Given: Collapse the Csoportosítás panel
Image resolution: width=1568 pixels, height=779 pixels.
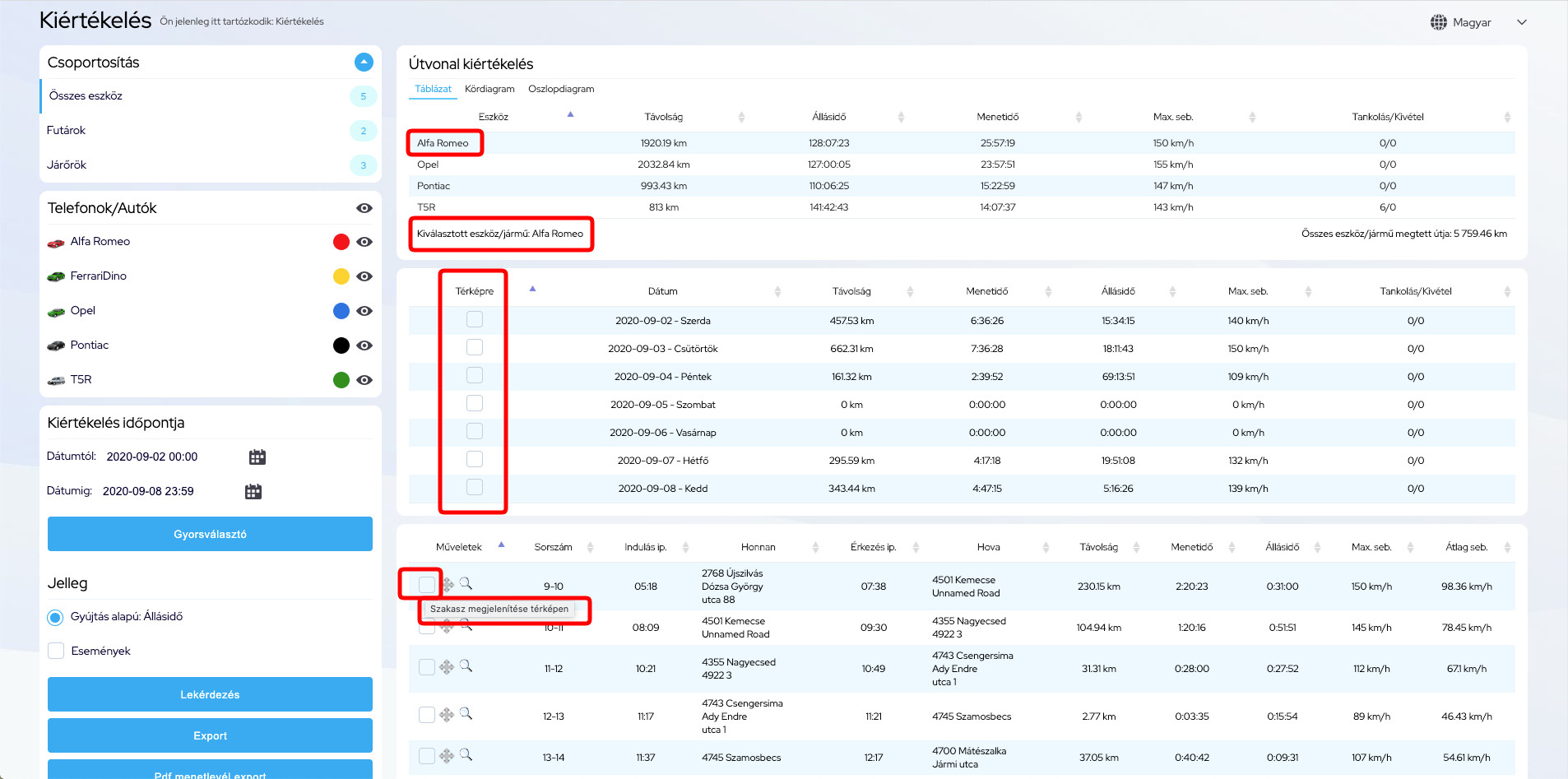Looking at the screenshot, I should tap(364, 63).
